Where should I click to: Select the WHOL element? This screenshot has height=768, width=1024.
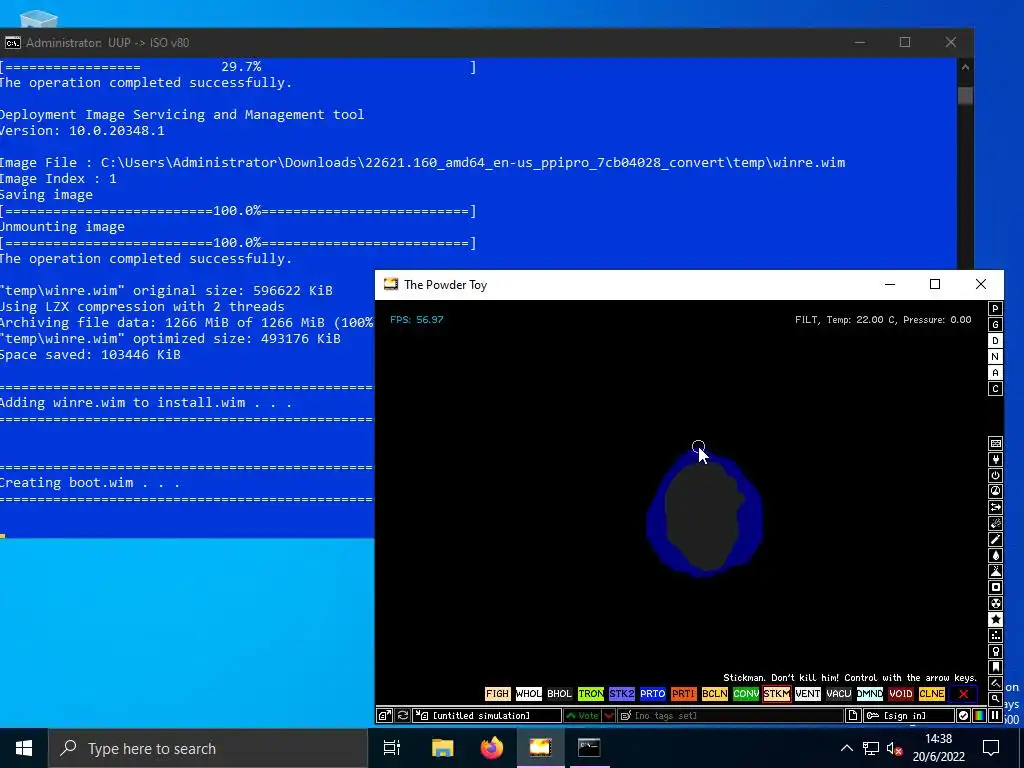point(528,694)
